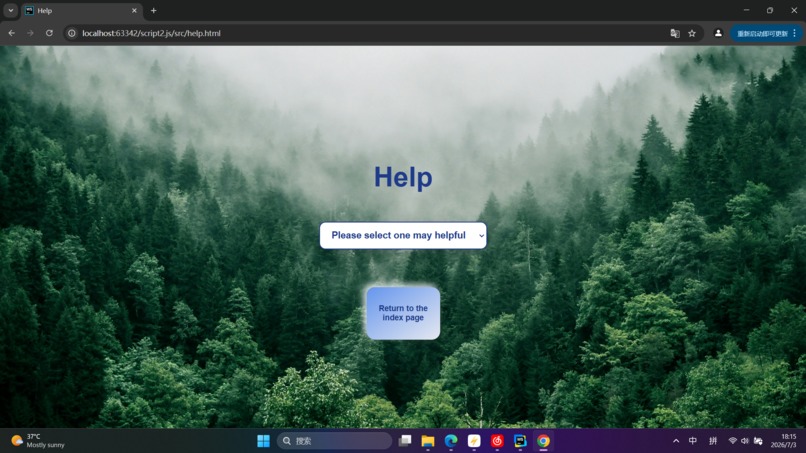This screenshot has width=806, height=453.
Task: Open a new browser tab
Action: click(153, 10)
